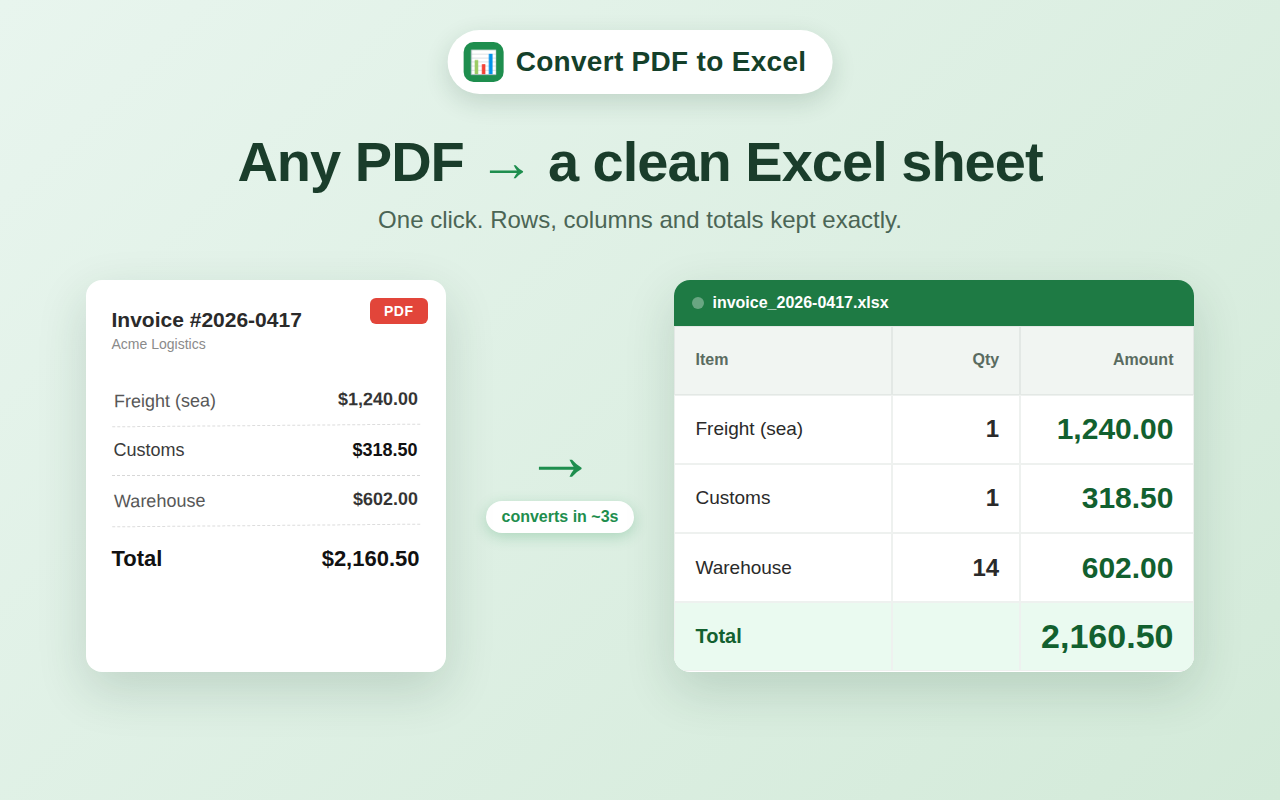Click the "a clean Excel sheet" headline text
1280x800 pixels.
pyautogui.click(x=795, y=162)
